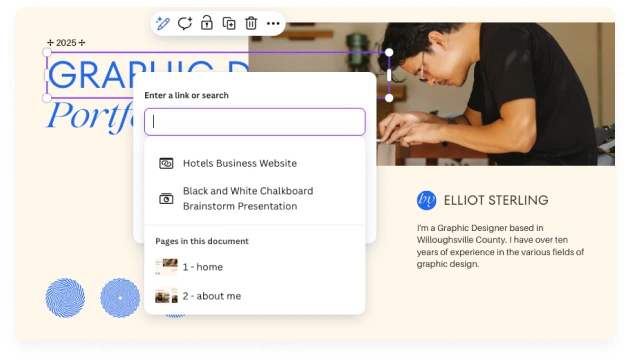
Task: Select the Graphic Designer bio paragraph
Action: pos(500,246)
